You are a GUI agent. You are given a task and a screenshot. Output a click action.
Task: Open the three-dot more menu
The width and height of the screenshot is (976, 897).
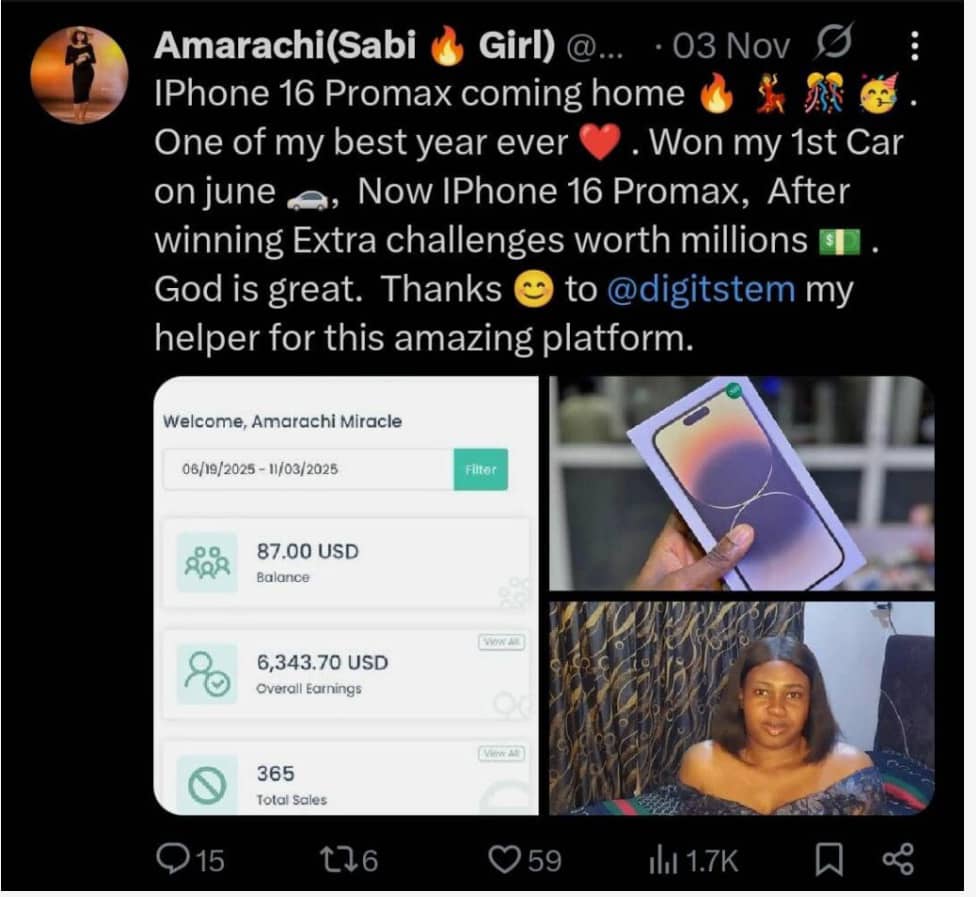[914, 46]
